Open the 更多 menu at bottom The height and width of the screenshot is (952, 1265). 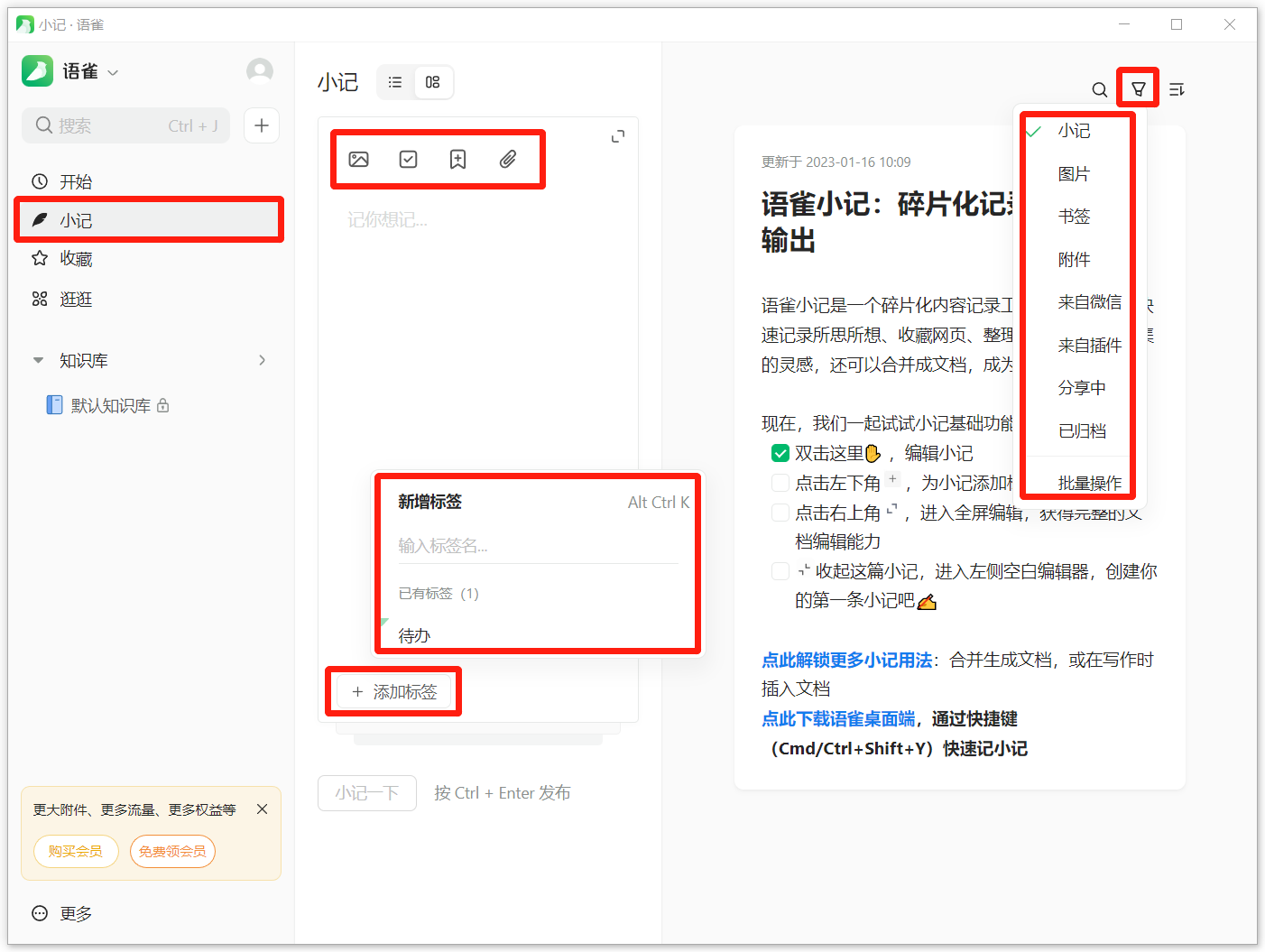[x=62, y=913]
